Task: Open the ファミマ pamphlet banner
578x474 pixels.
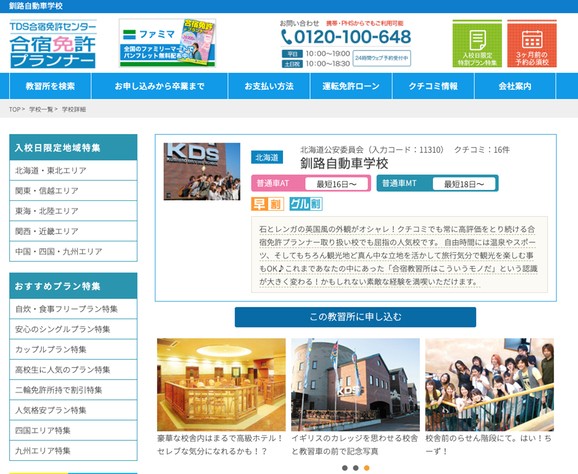Action: click(167, 43)
